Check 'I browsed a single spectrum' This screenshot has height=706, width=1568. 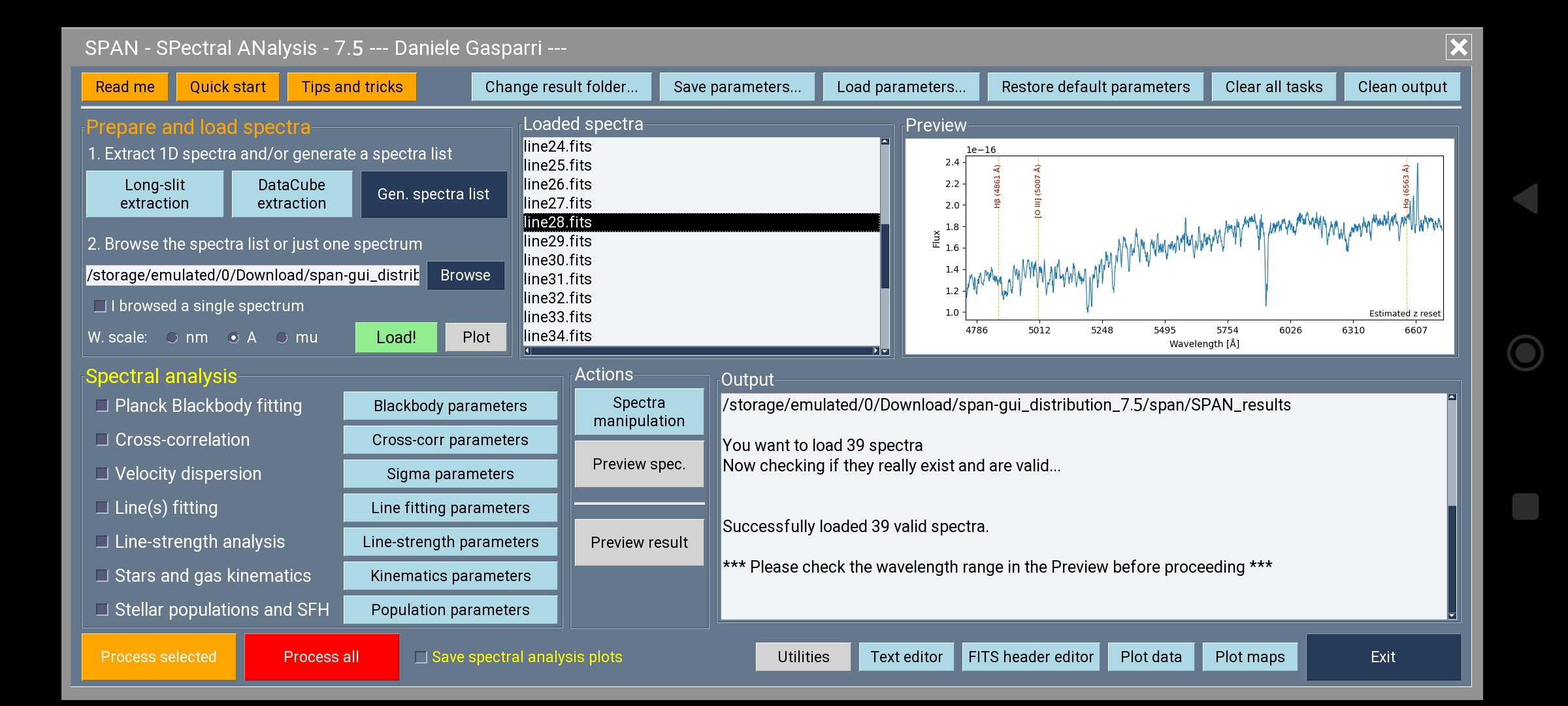pyautogui.click(x=100, y=306)
